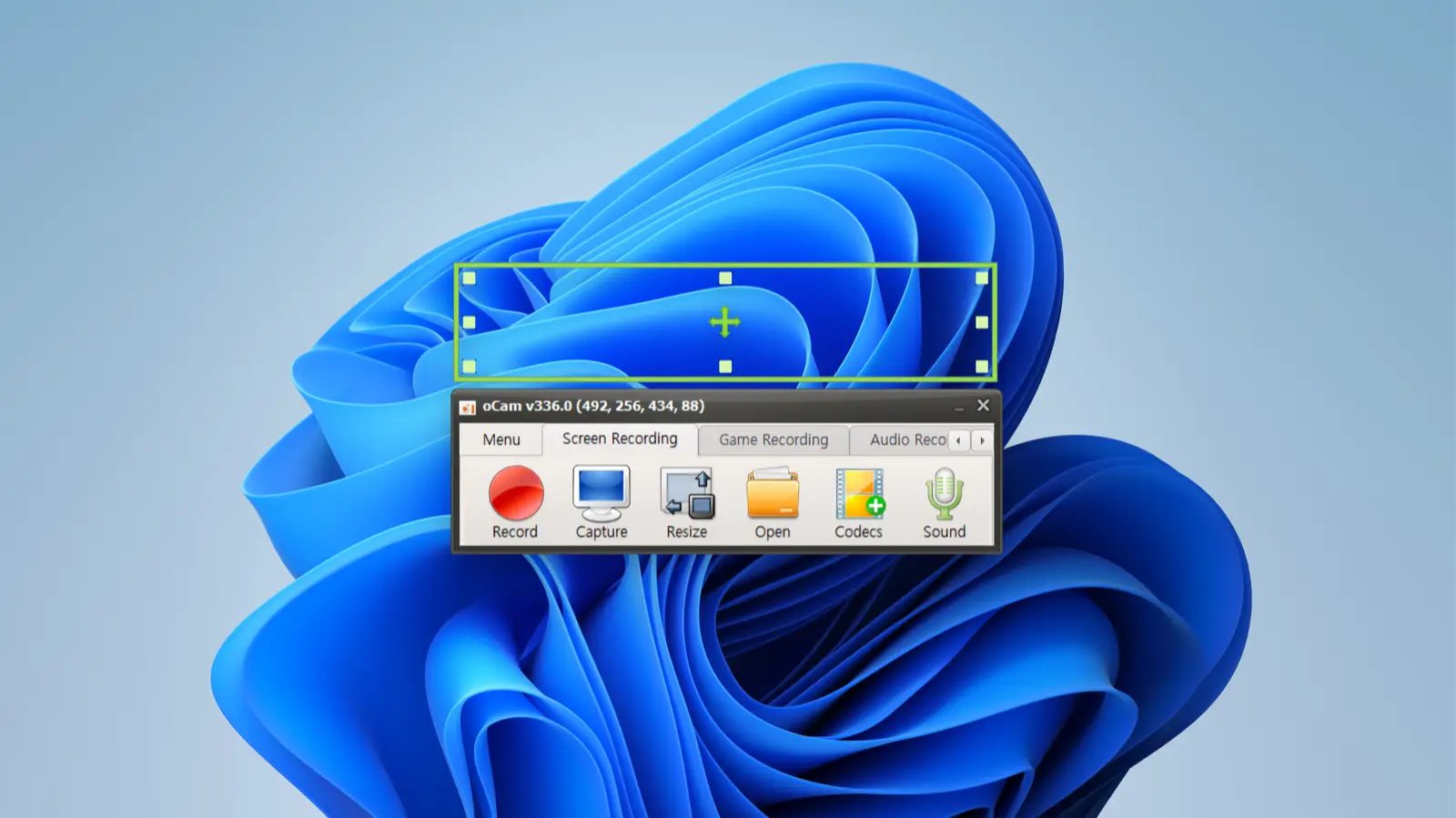Viewport: 1456px width, 818px height.
Task: Click the red Record button
Action: [x=515, y=494]
